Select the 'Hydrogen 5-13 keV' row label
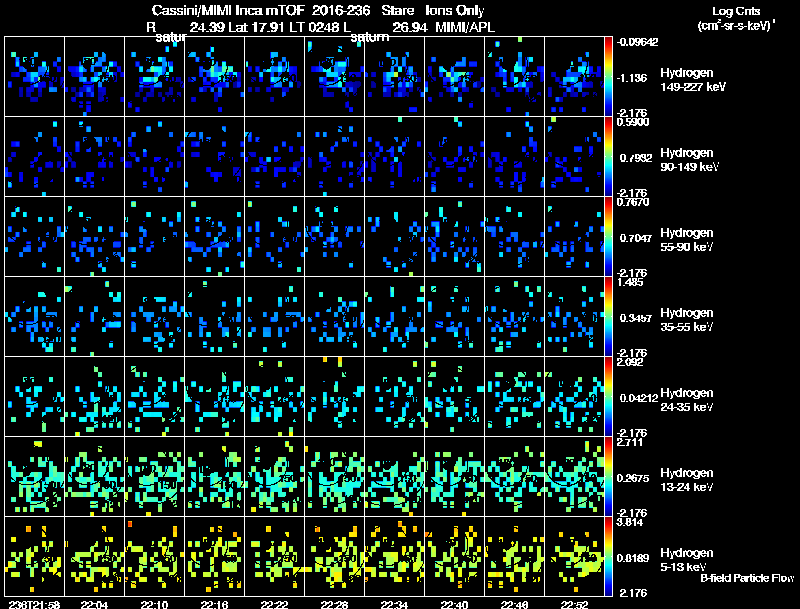The width and height of the screenshot is (800, 609). (x=687, y=560)
